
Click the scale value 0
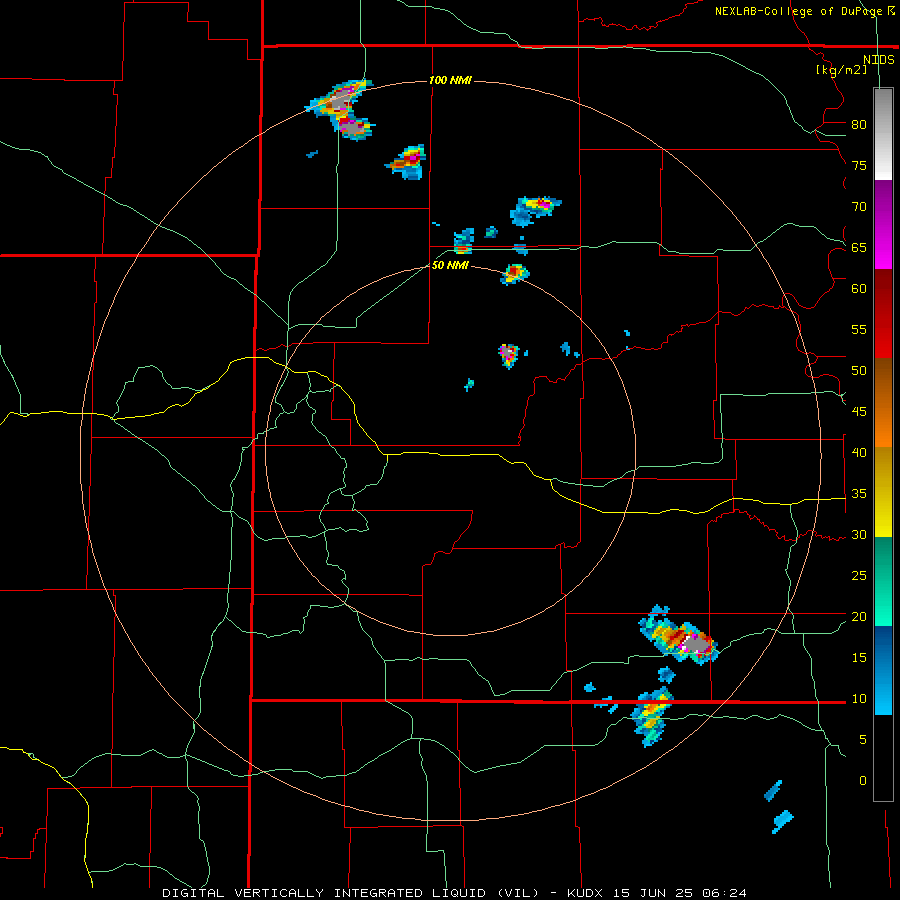(863, 781)
